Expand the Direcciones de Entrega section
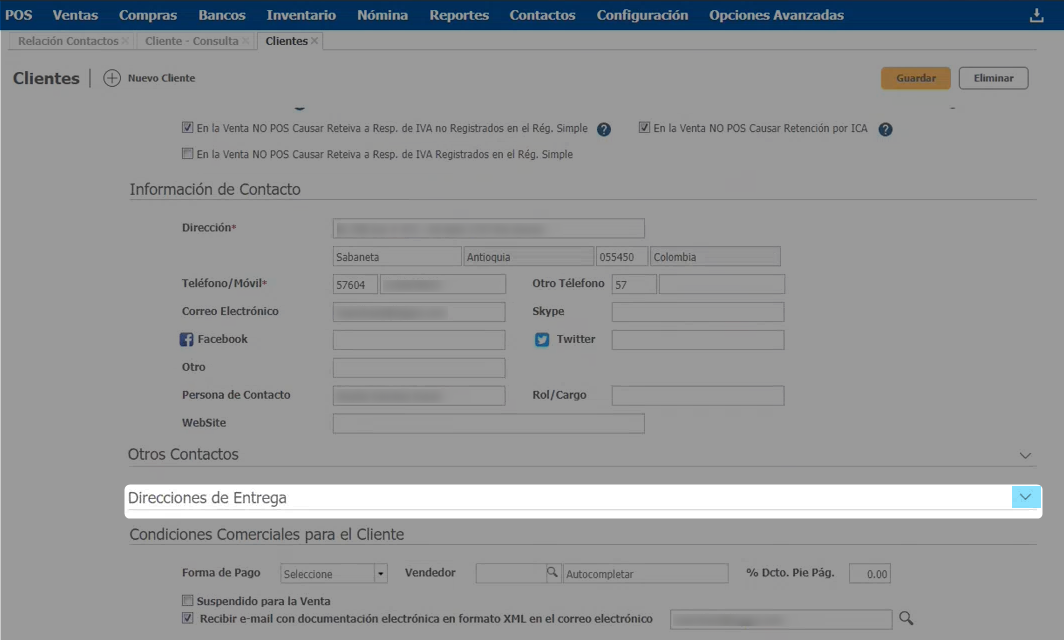The height and width of the screenshot is (640, 1064). point(1025,498)
